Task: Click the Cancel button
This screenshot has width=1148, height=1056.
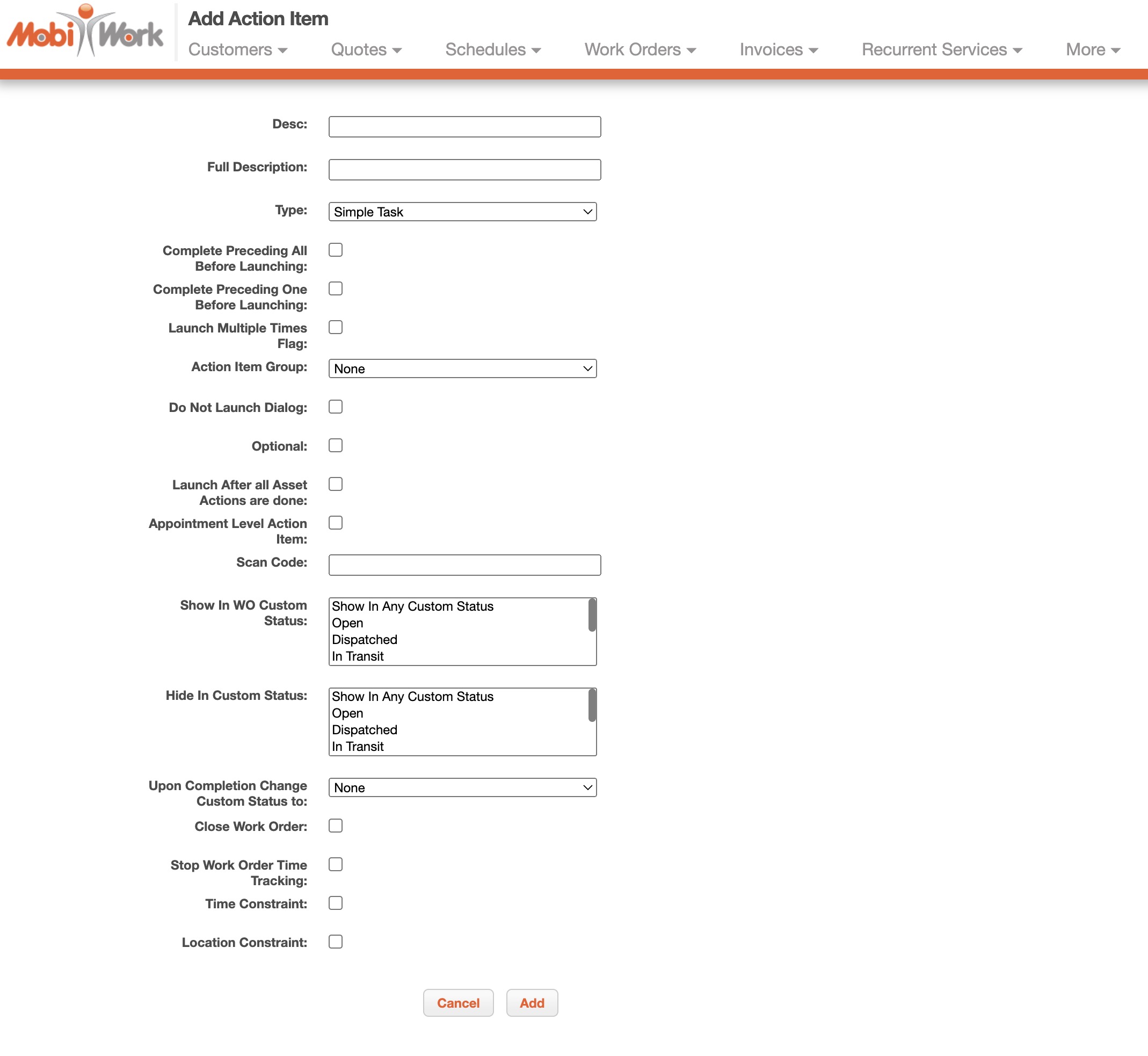Action: [457, 1003]
